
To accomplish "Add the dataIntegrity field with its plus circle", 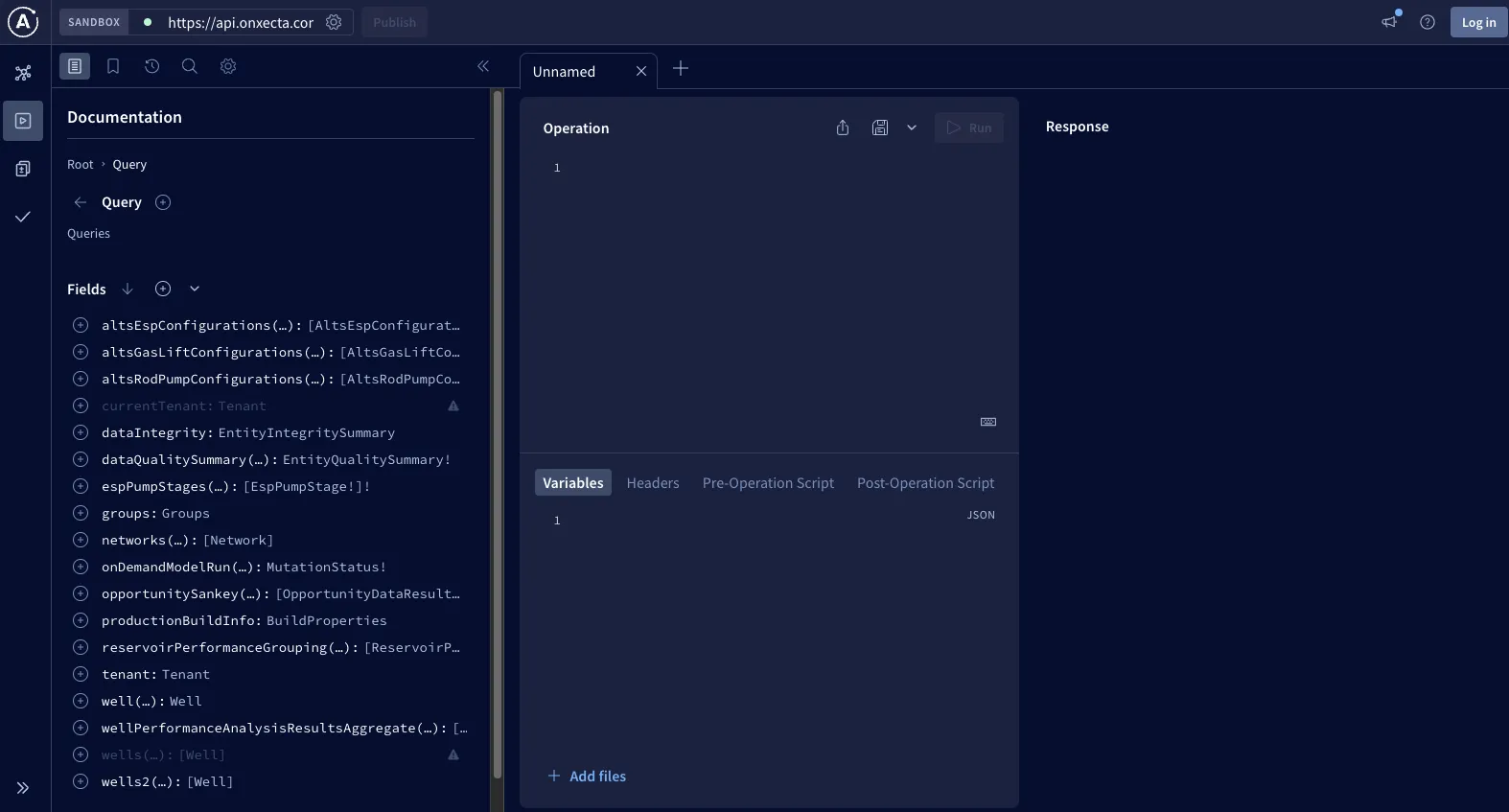I will tap(81, 432).
